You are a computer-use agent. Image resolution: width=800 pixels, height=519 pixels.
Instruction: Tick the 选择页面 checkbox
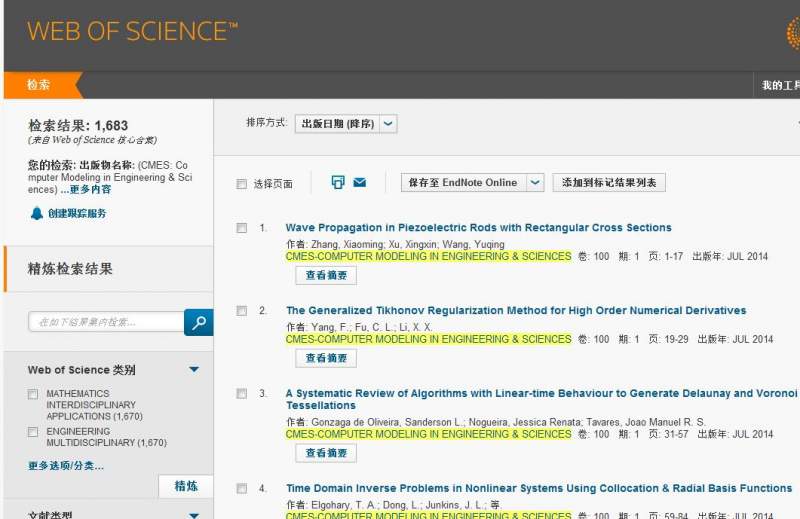[242, 184]
